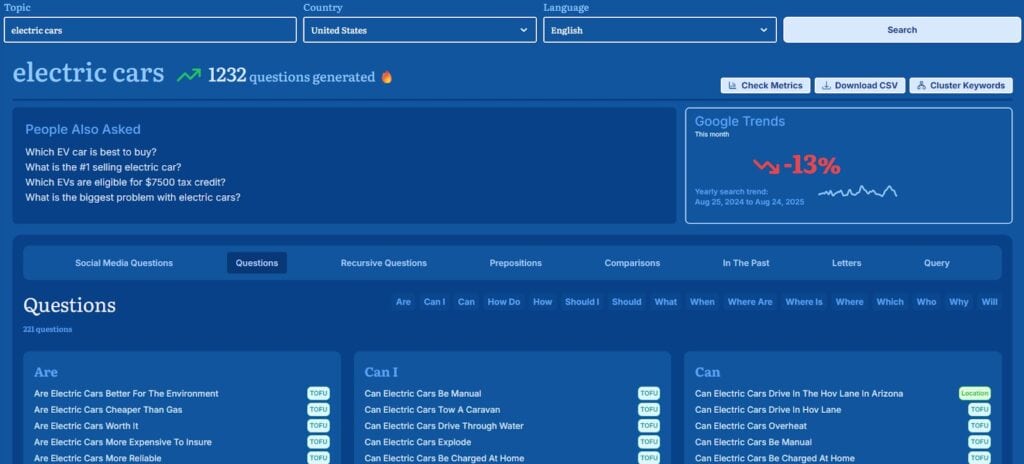Click the Topic input field with electric cars

click(150, 30)
